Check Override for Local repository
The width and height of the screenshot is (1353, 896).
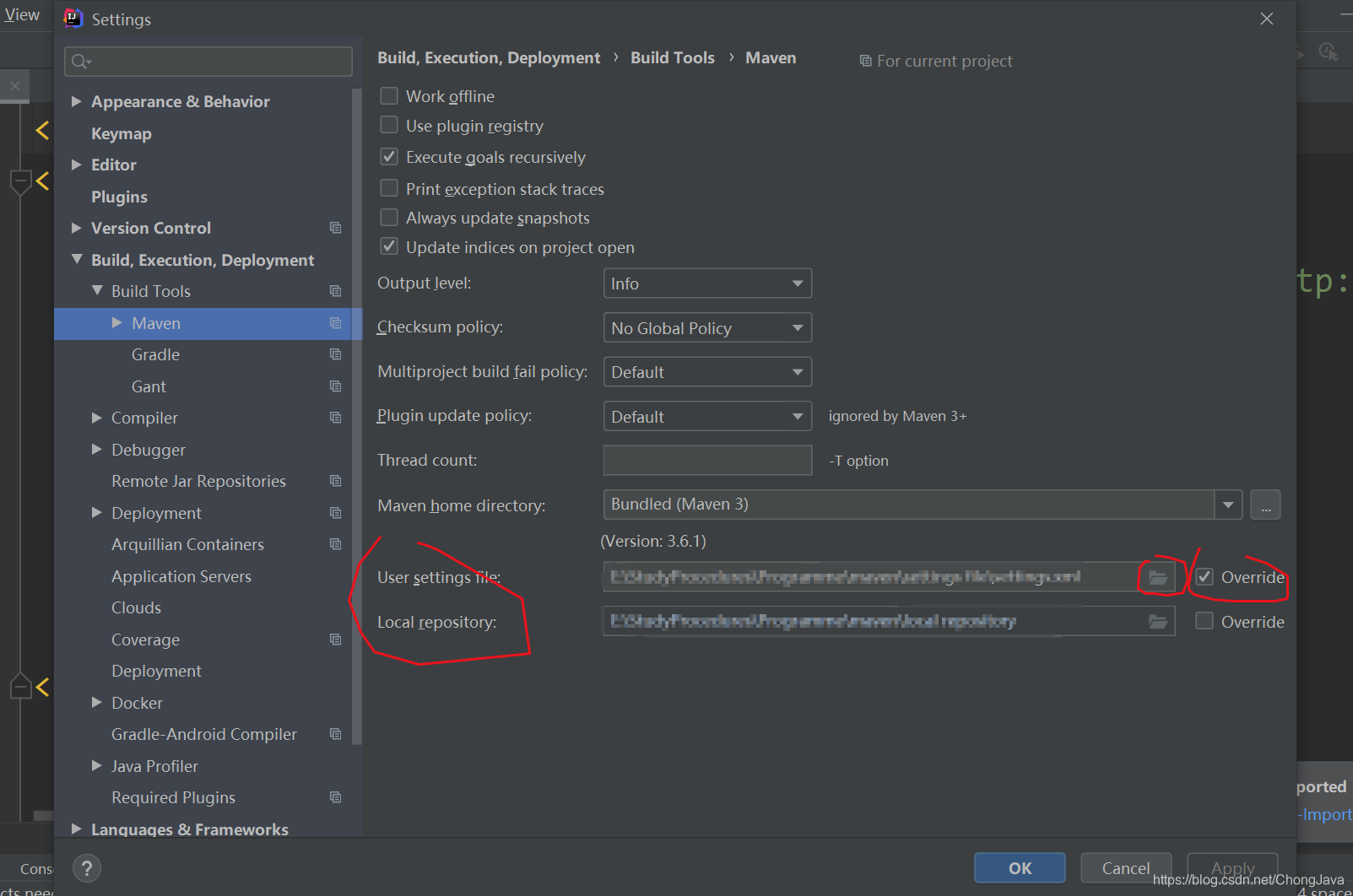pyautogui.click(x=1204, y=621)
